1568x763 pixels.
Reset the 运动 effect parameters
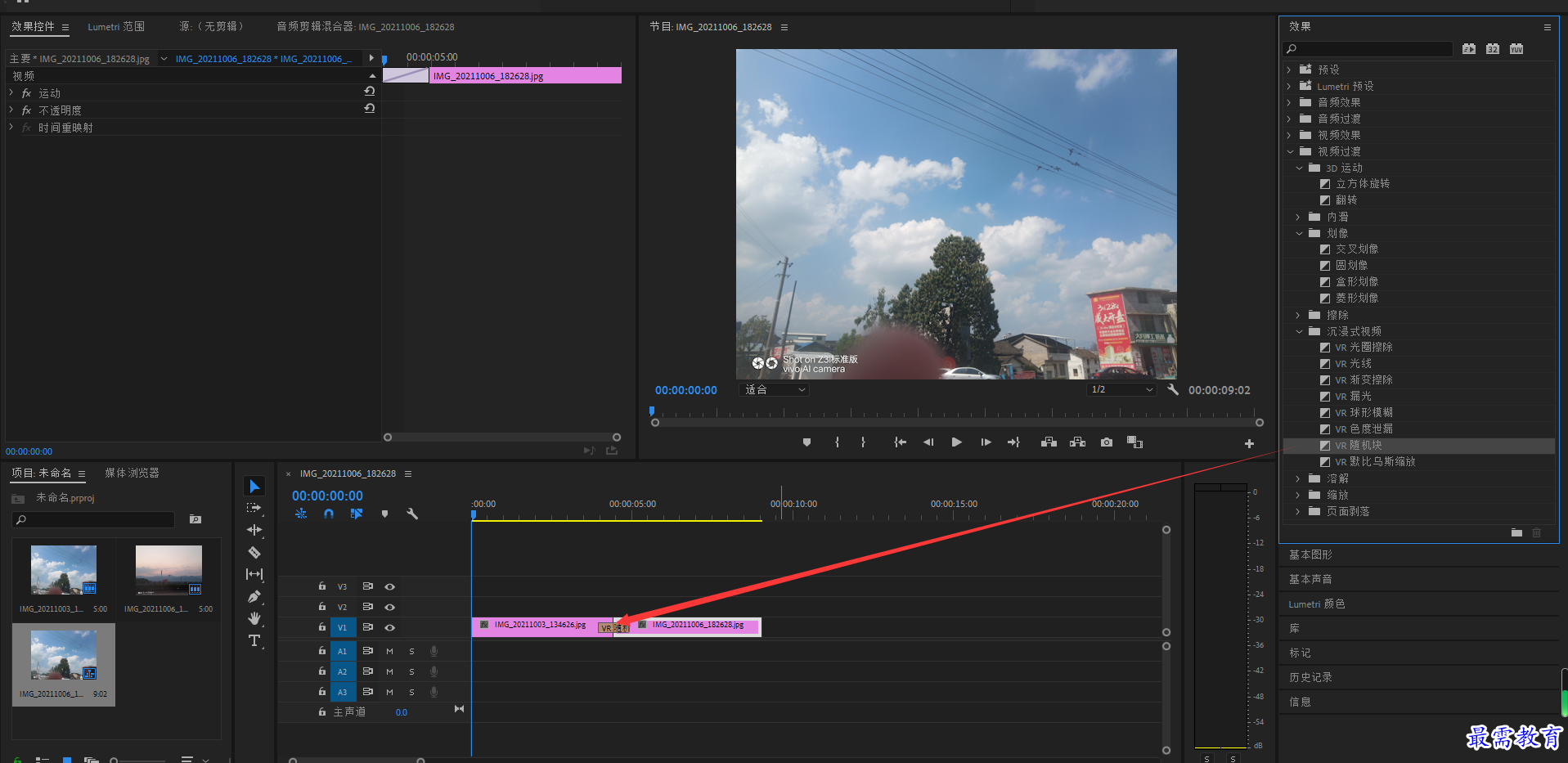370,92
